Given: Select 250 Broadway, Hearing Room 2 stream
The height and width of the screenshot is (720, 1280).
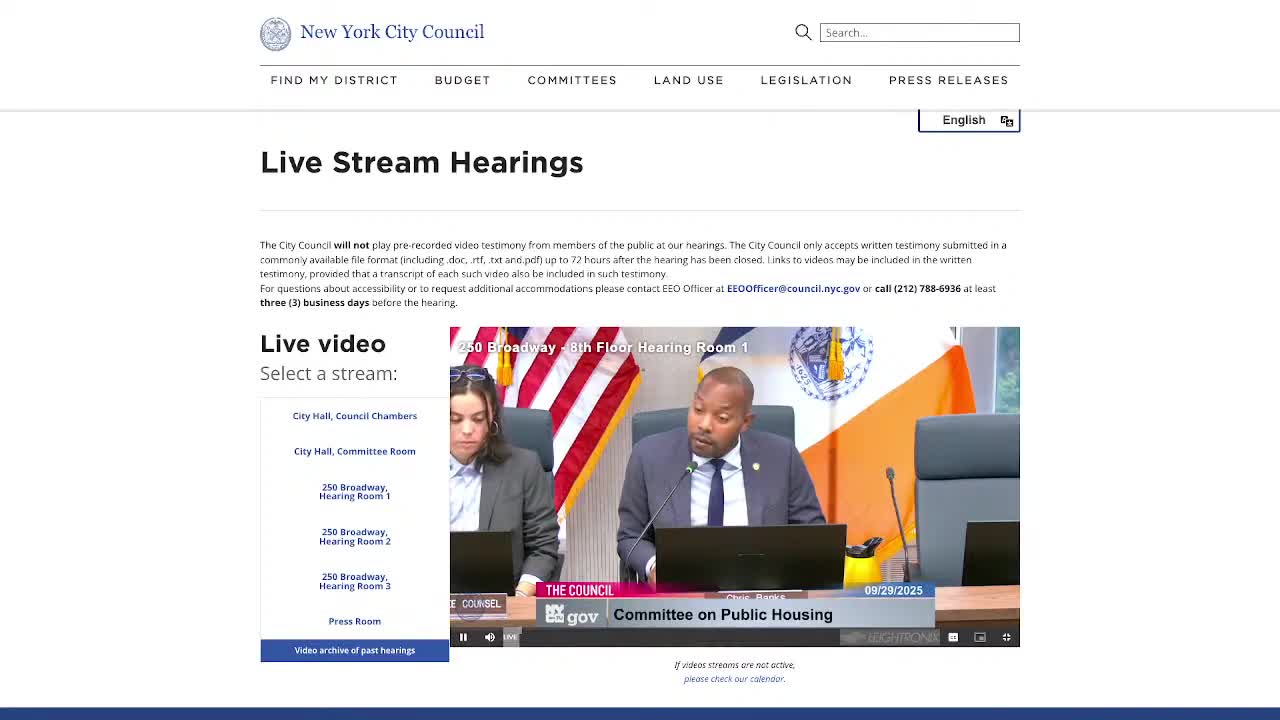Looking at the screenshot, I should pyautogui.click(x=355, y=537).
